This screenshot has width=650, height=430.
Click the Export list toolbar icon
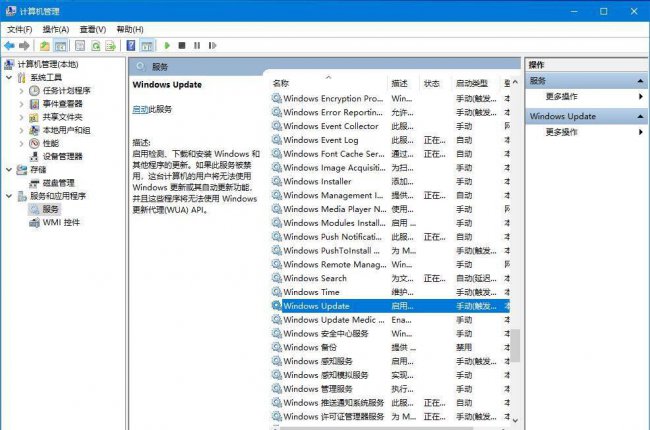click(111, 46)
